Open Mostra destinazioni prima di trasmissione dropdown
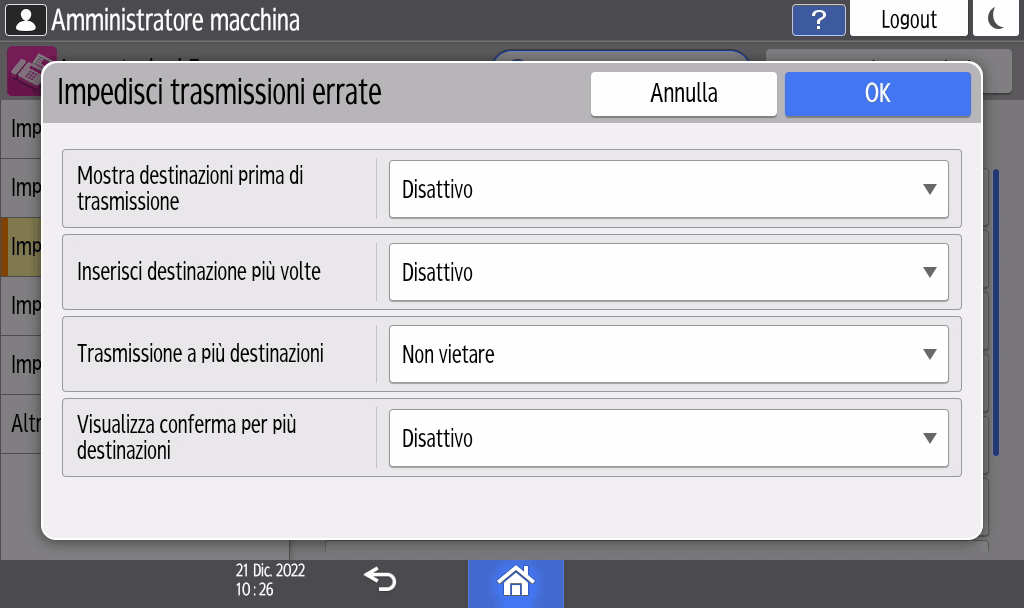1024x608 pixels. tap(669, 189)
